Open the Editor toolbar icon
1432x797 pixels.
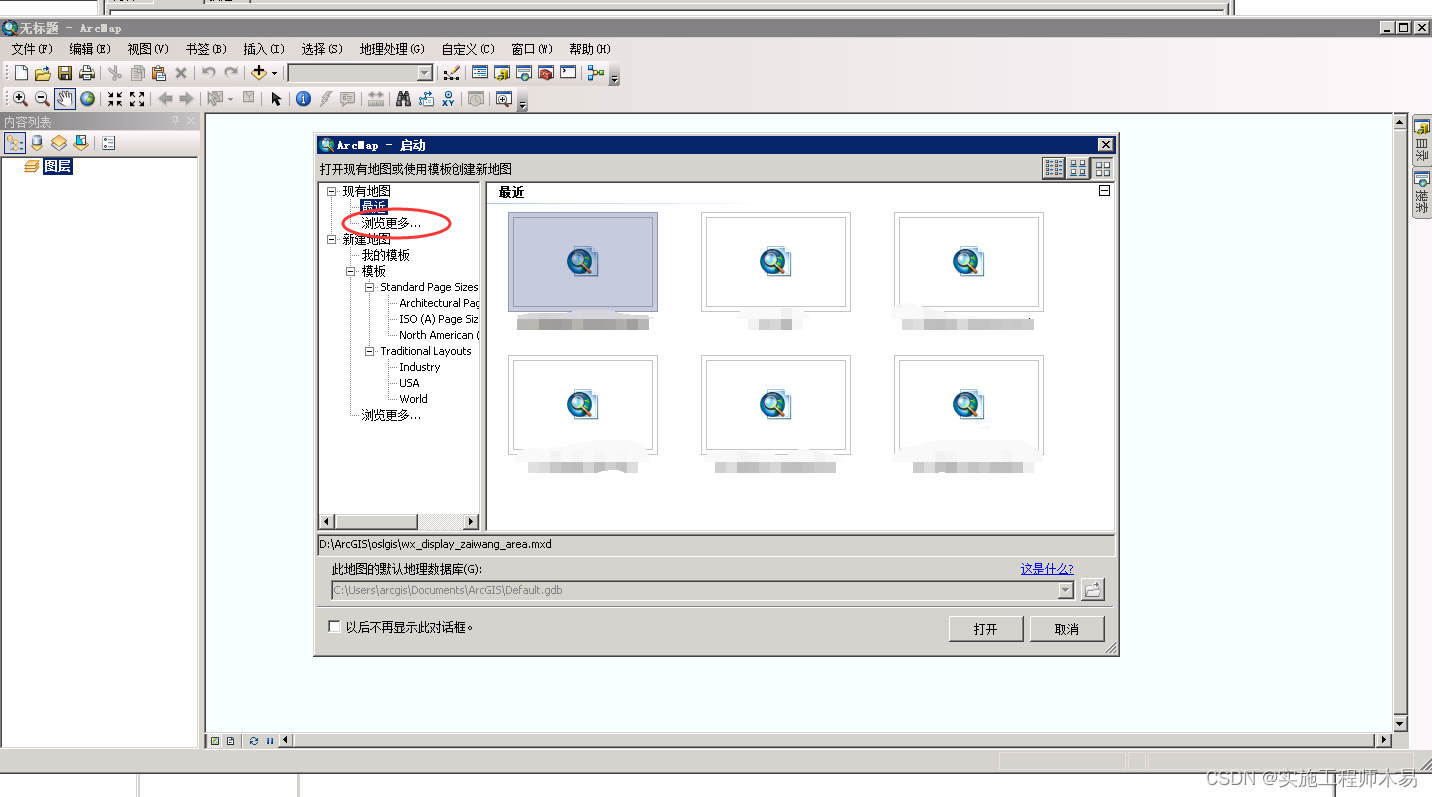[x=452, y=73]
